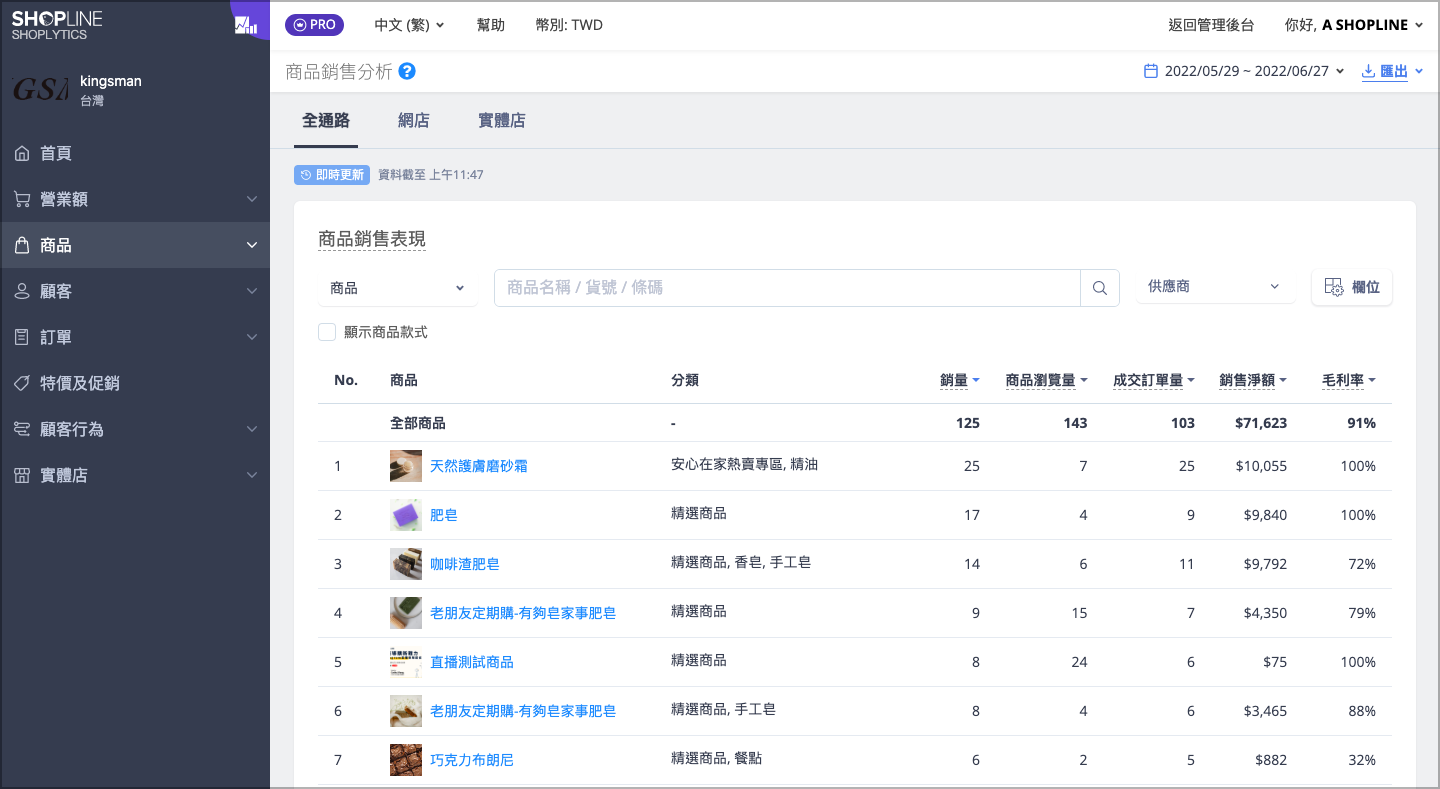
Task: Open the 中文 (繁) language dropdown
Action: 409,25
